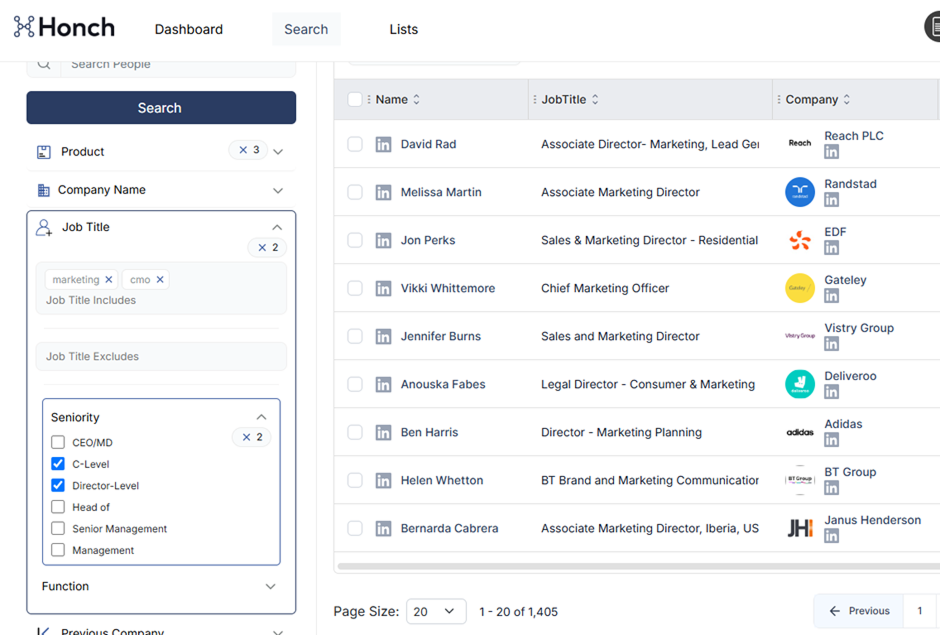Viewport: 940px width, 635px height.
Task: Collapse the Seniority panel
Action: 261,417
